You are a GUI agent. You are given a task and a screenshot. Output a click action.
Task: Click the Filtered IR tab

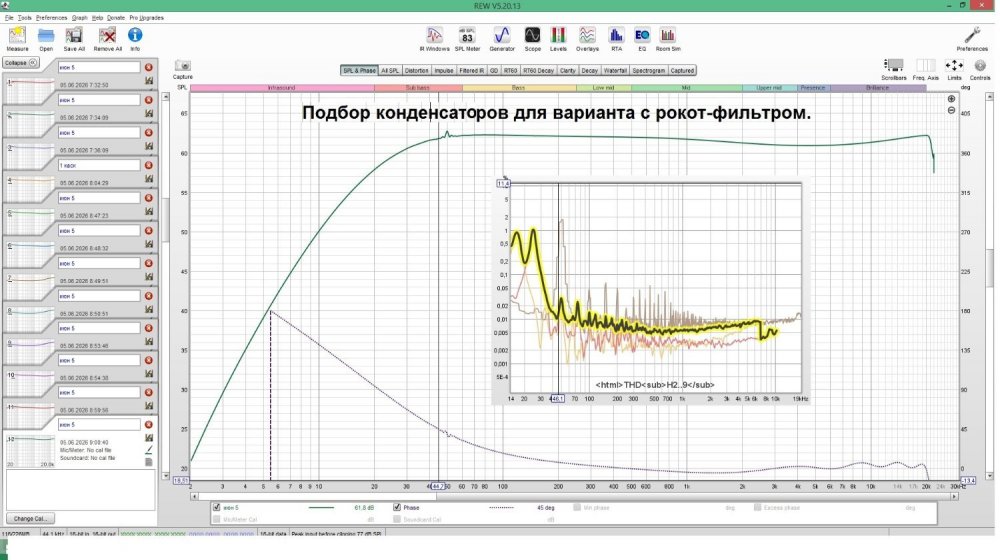click(x=471, y=70)
